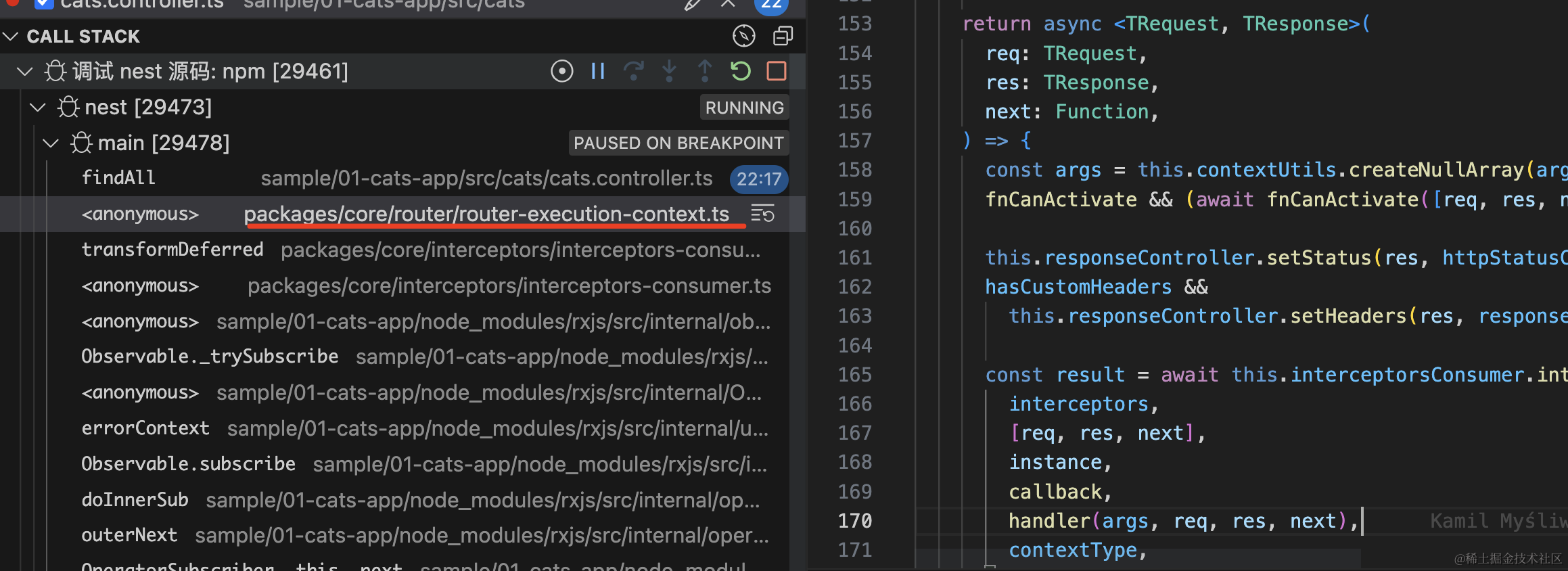
Task: Click the Step Out arrow icon
Action: (705, 71)
